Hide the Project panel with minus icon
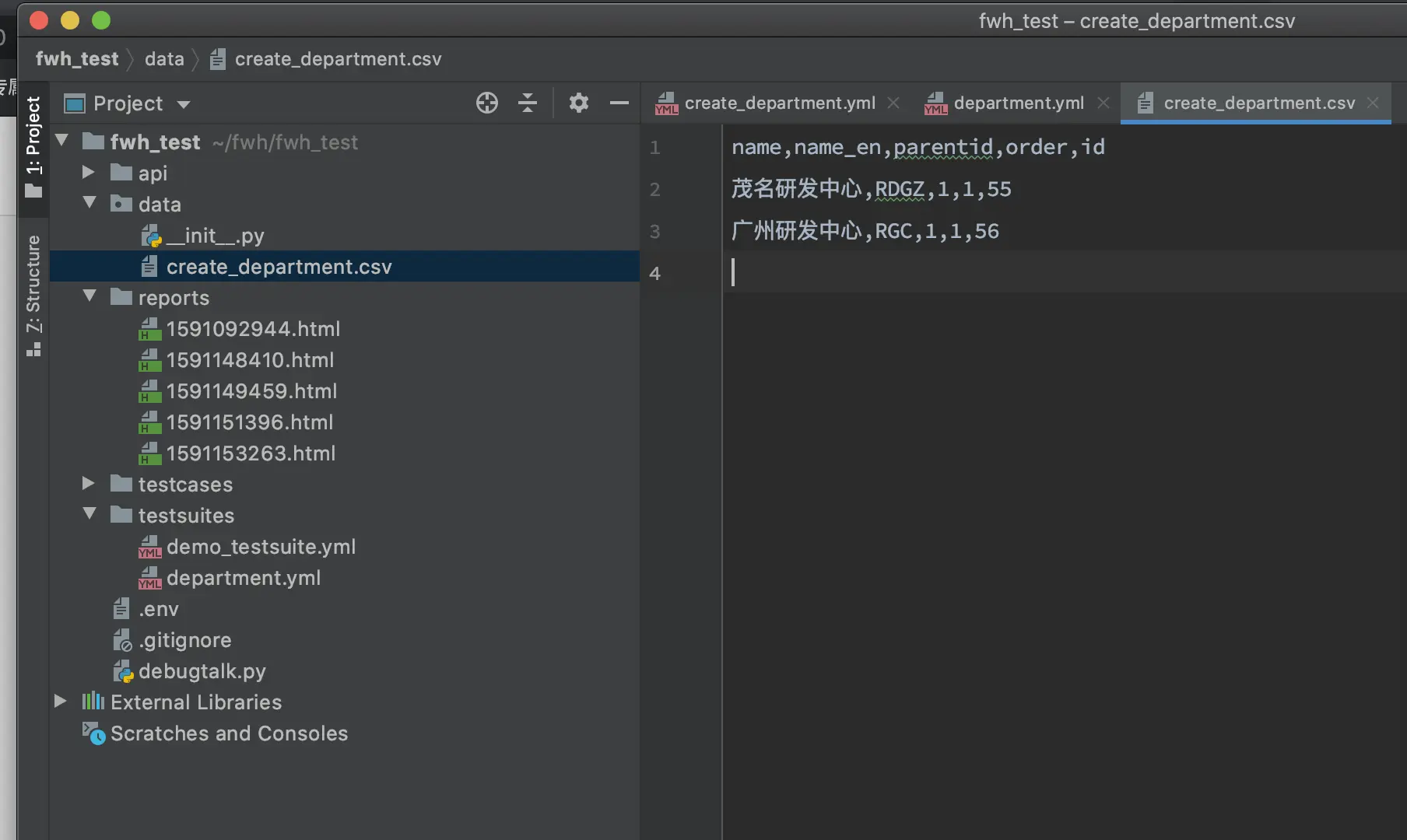This screenshot has height=840, width=1407. [x=619, y=103]
